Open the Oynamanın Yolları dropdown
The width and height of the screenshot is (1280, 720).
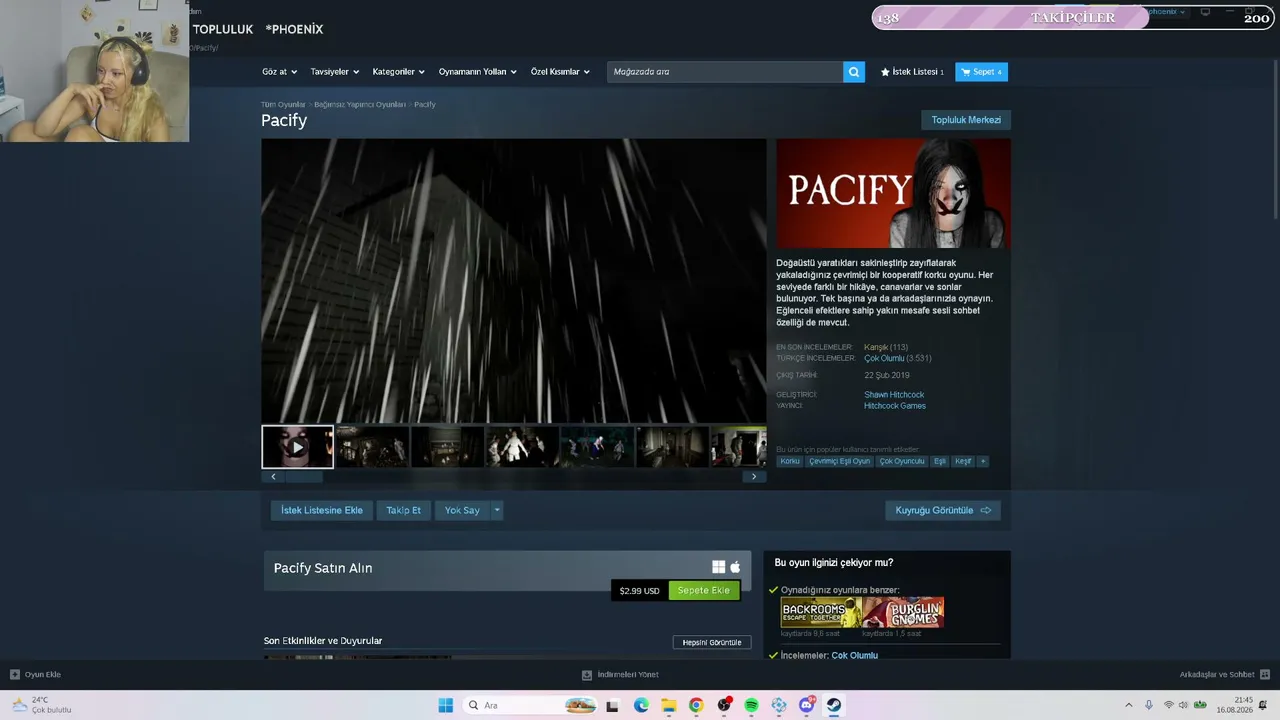pyautogui.click(x=478, y=72)
